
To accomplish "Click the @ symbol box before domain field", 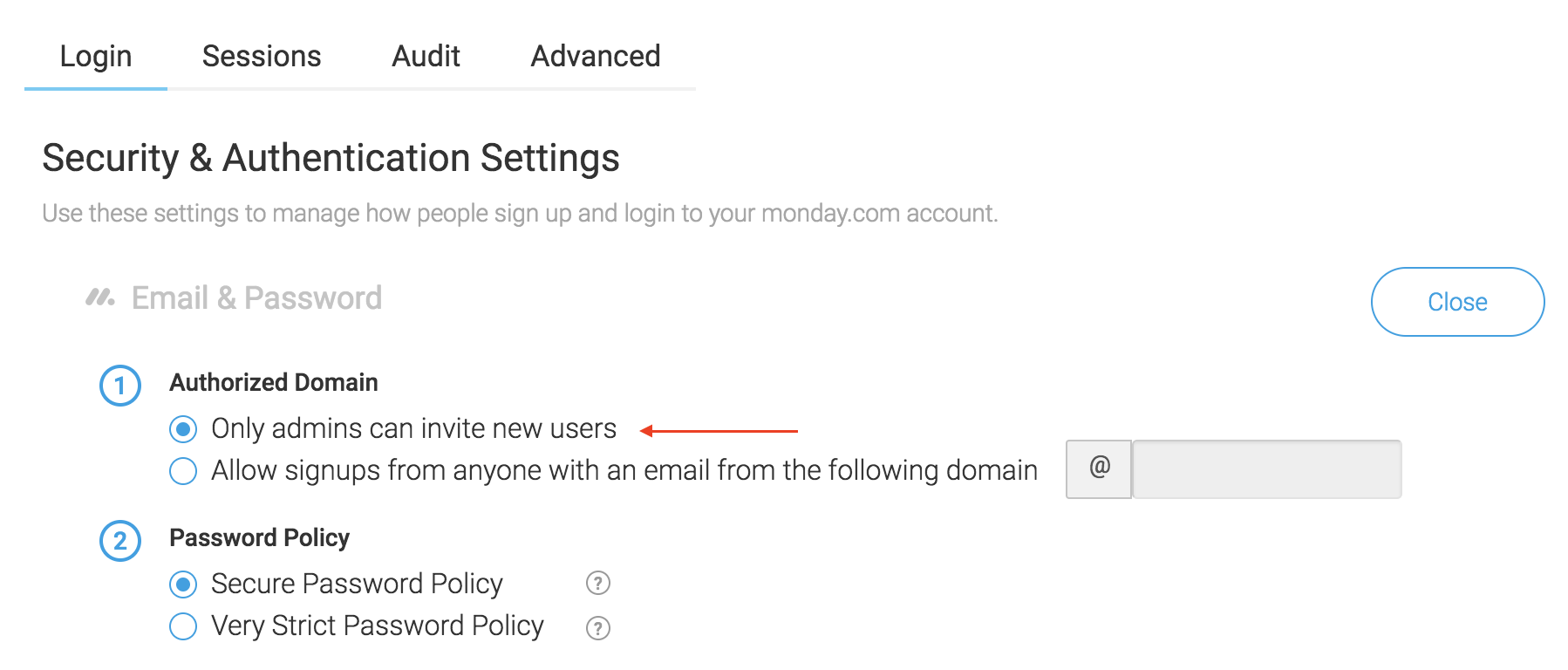I will [1099, 469].
